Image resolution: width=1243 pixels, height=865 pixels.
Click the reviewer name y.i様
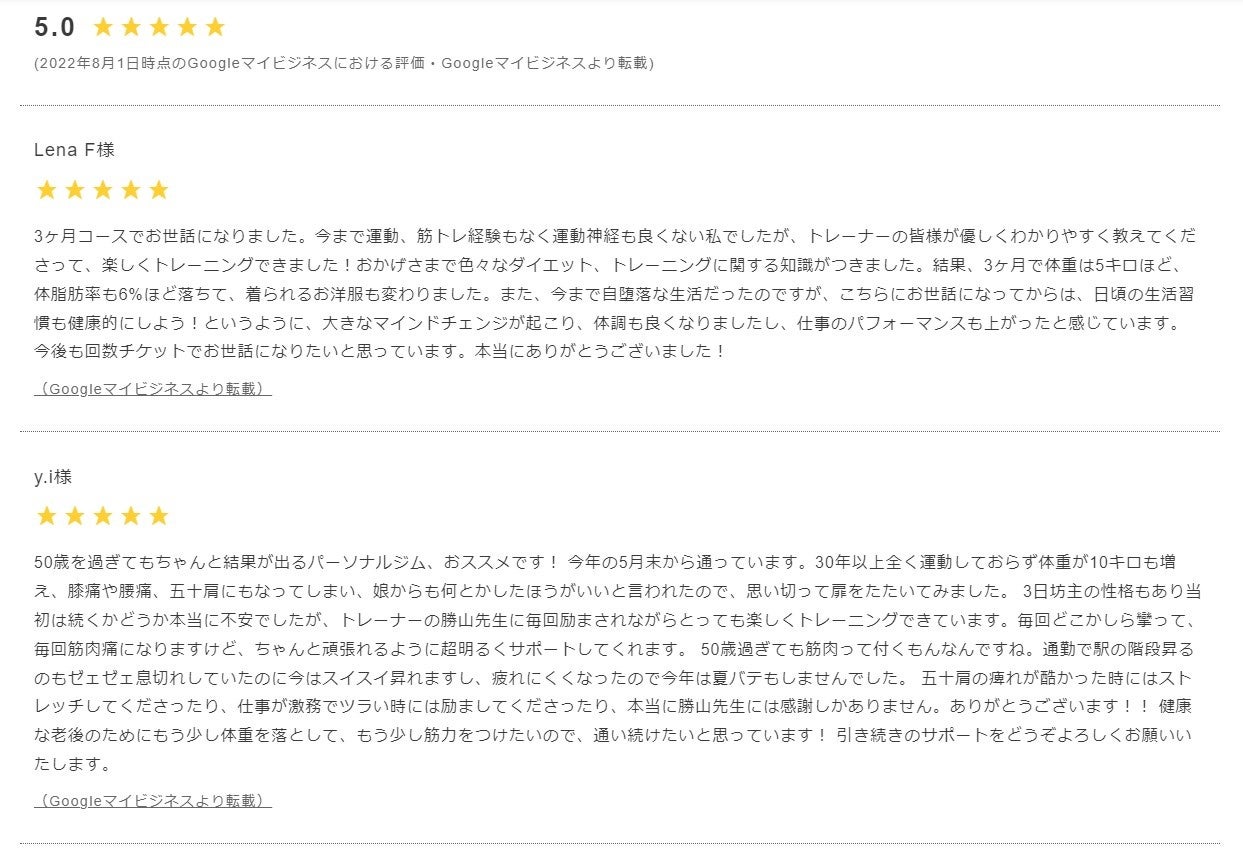pos(53,477)
